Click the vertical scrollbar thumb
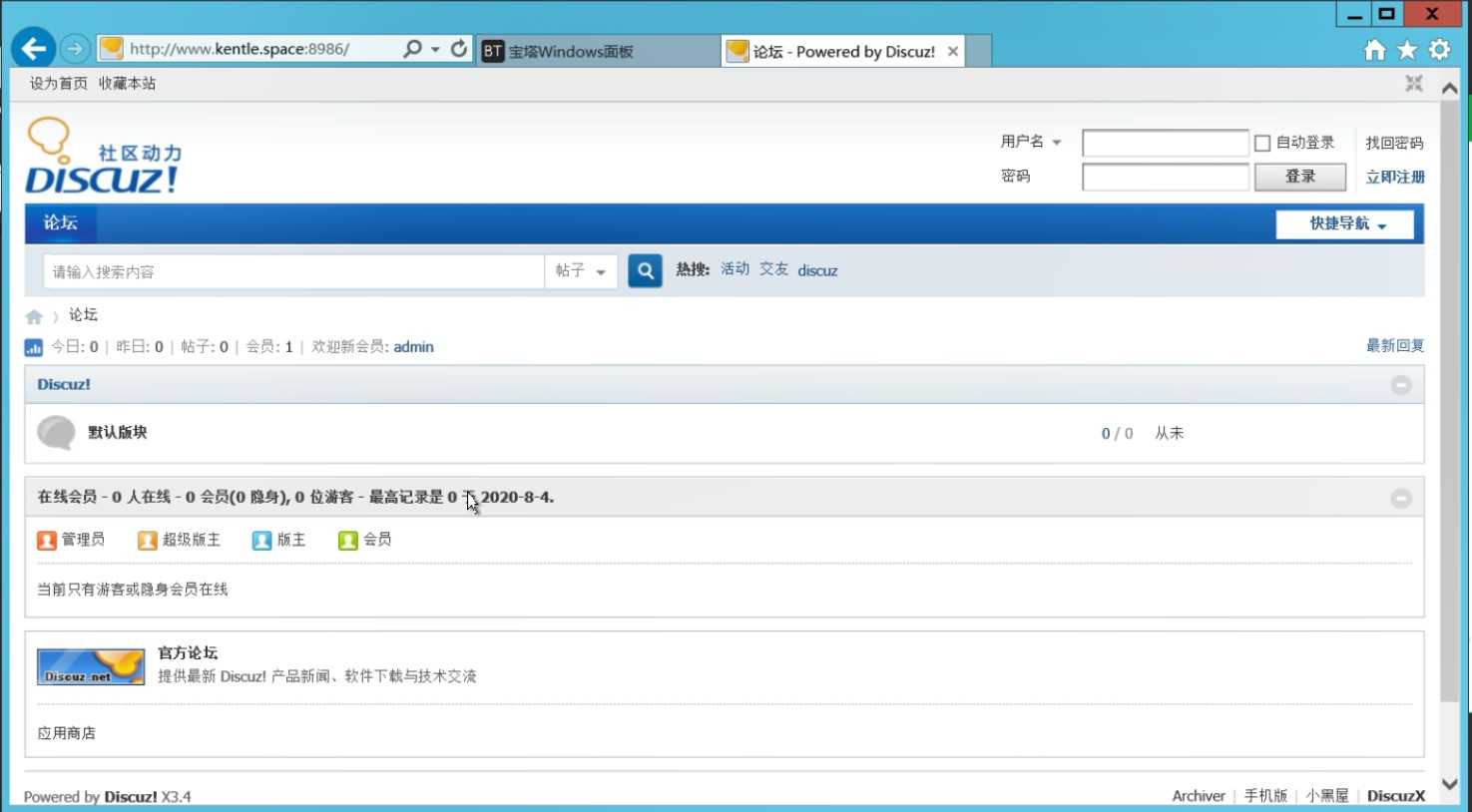 [1450, 399]
